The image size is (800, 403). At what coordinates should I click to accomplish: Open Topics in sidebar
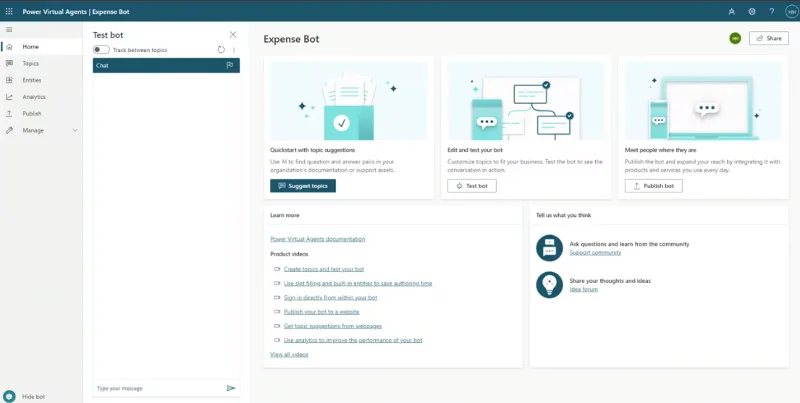[x=41, y=63]
